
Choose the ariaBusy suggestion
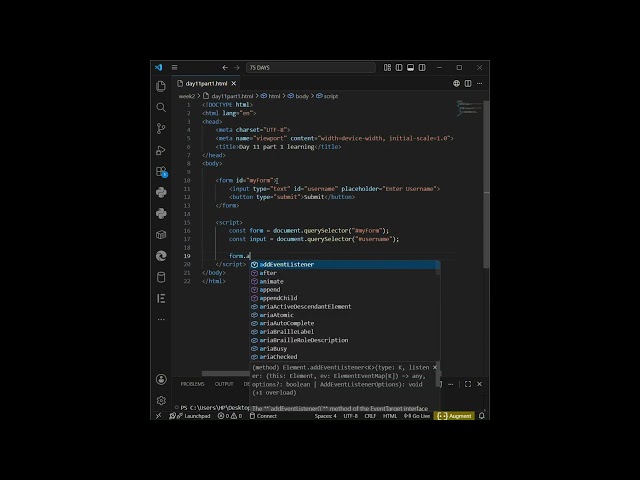pyautogui.click(x=343, y=348)
